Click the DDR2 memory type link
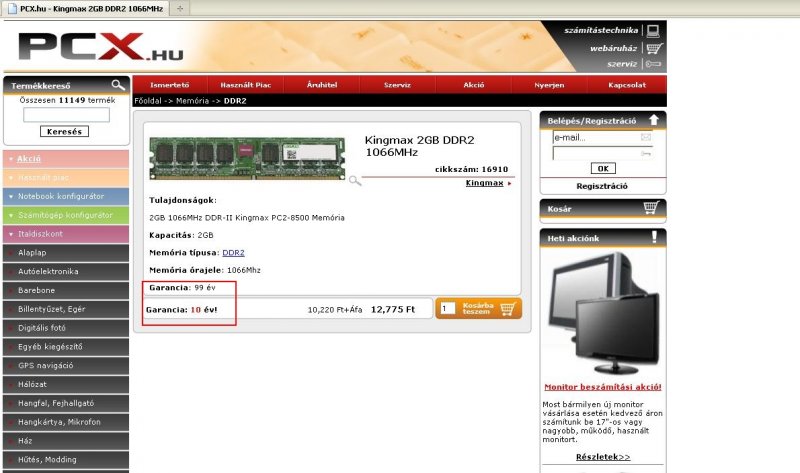 tap(233, 253)
